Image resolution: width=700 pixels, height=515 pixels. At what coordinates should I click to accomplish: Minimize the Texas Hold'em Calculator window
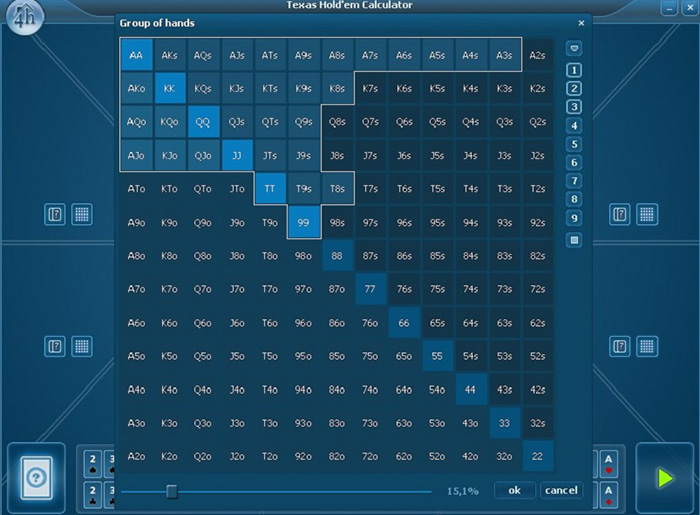click(669, 8)
